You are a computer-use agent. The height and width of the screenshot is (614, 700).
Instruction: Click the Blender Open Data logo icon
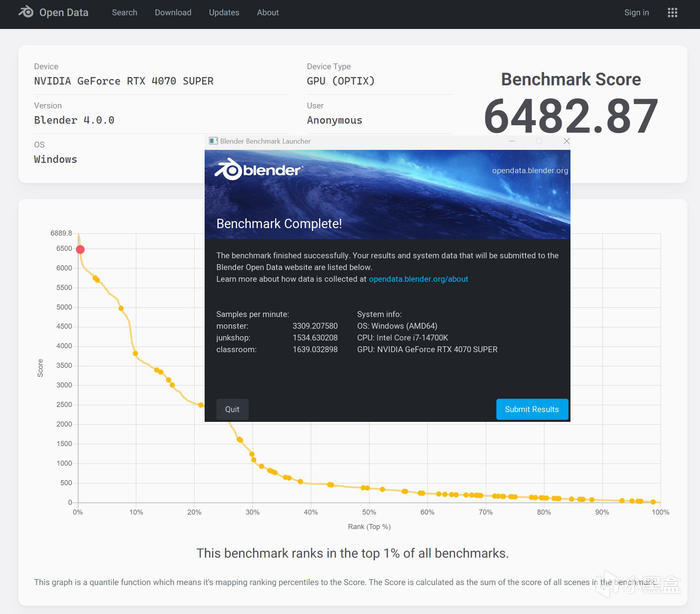click(26, 12)
